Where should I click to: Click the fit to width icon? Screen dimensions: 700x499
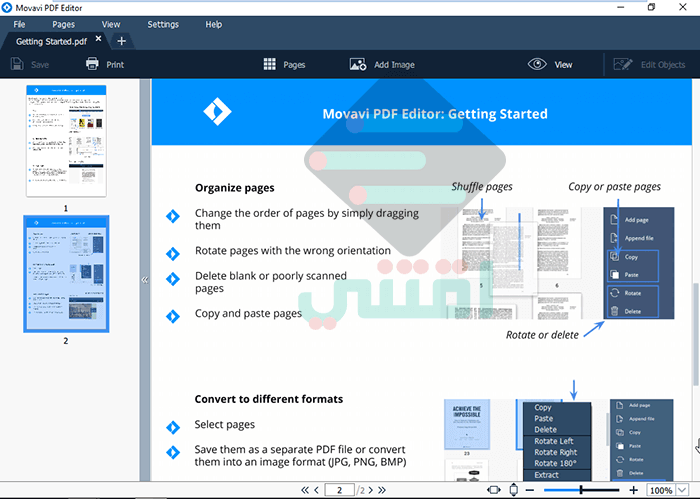tap(494, 490)
